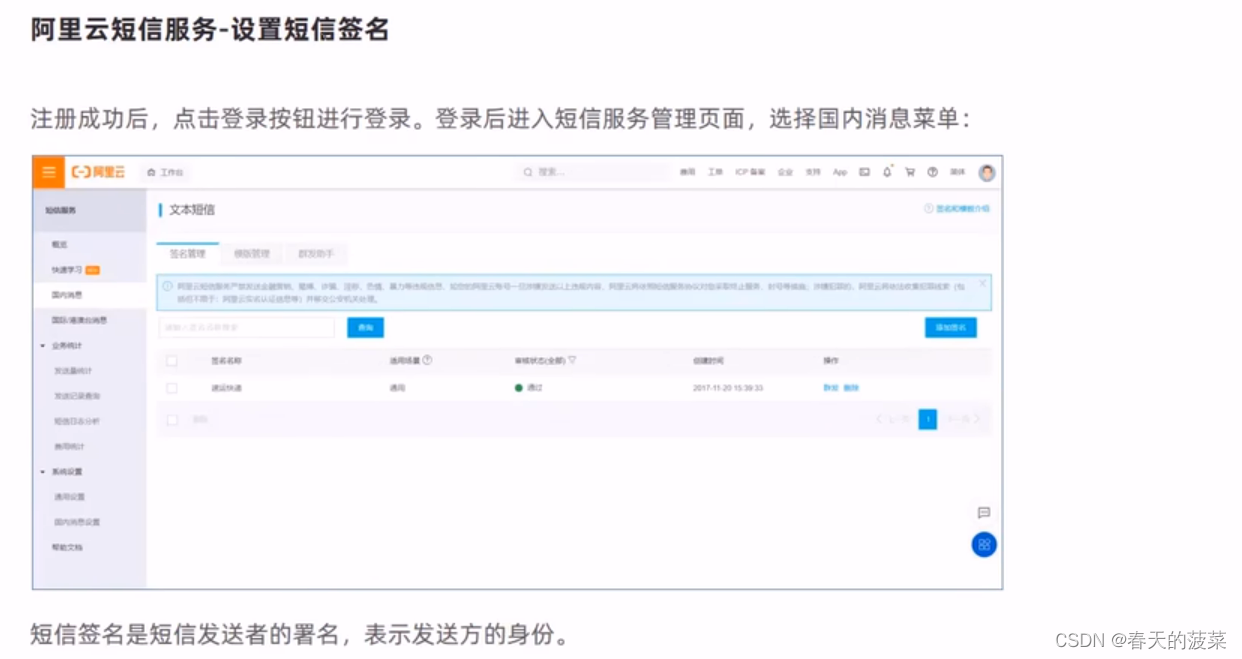Click the blue 查询 button
This screenshot has height=659, width=1242.
click(x=365, y=327)
